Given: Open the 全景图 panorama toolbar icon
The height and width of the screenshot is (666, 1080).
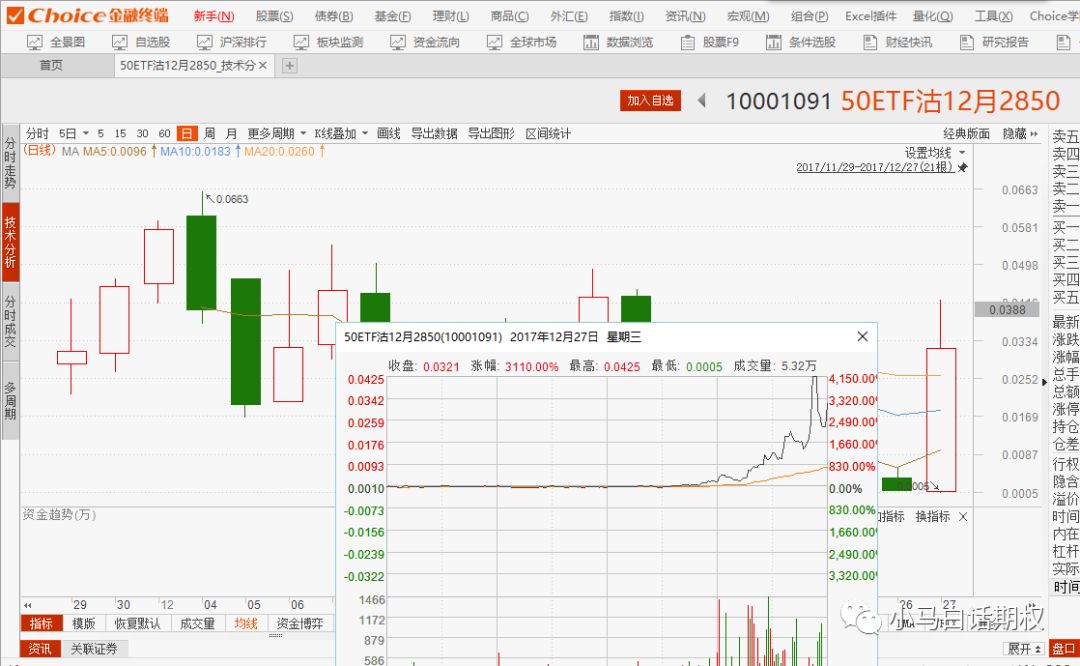Looking at the screenshot, I should click(56, 42).
